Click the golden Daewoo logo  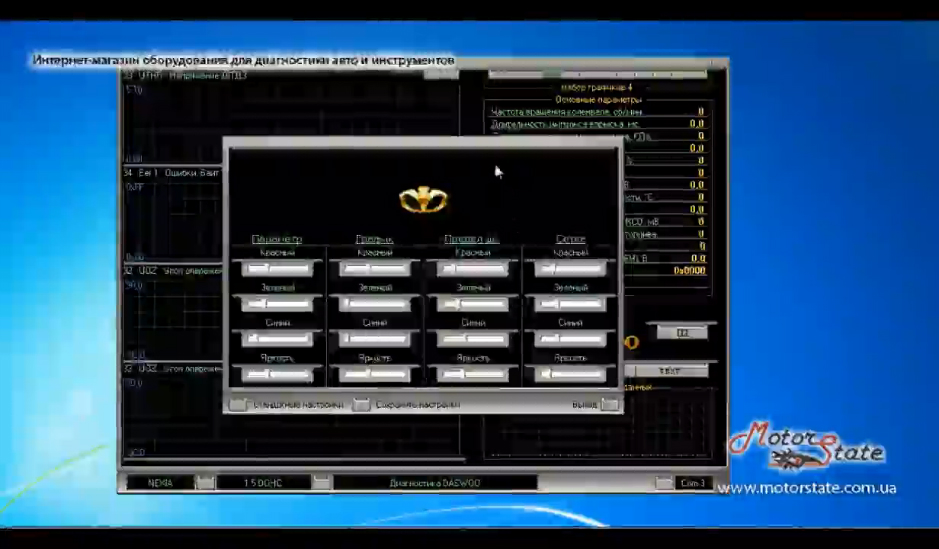coord(423,200)
